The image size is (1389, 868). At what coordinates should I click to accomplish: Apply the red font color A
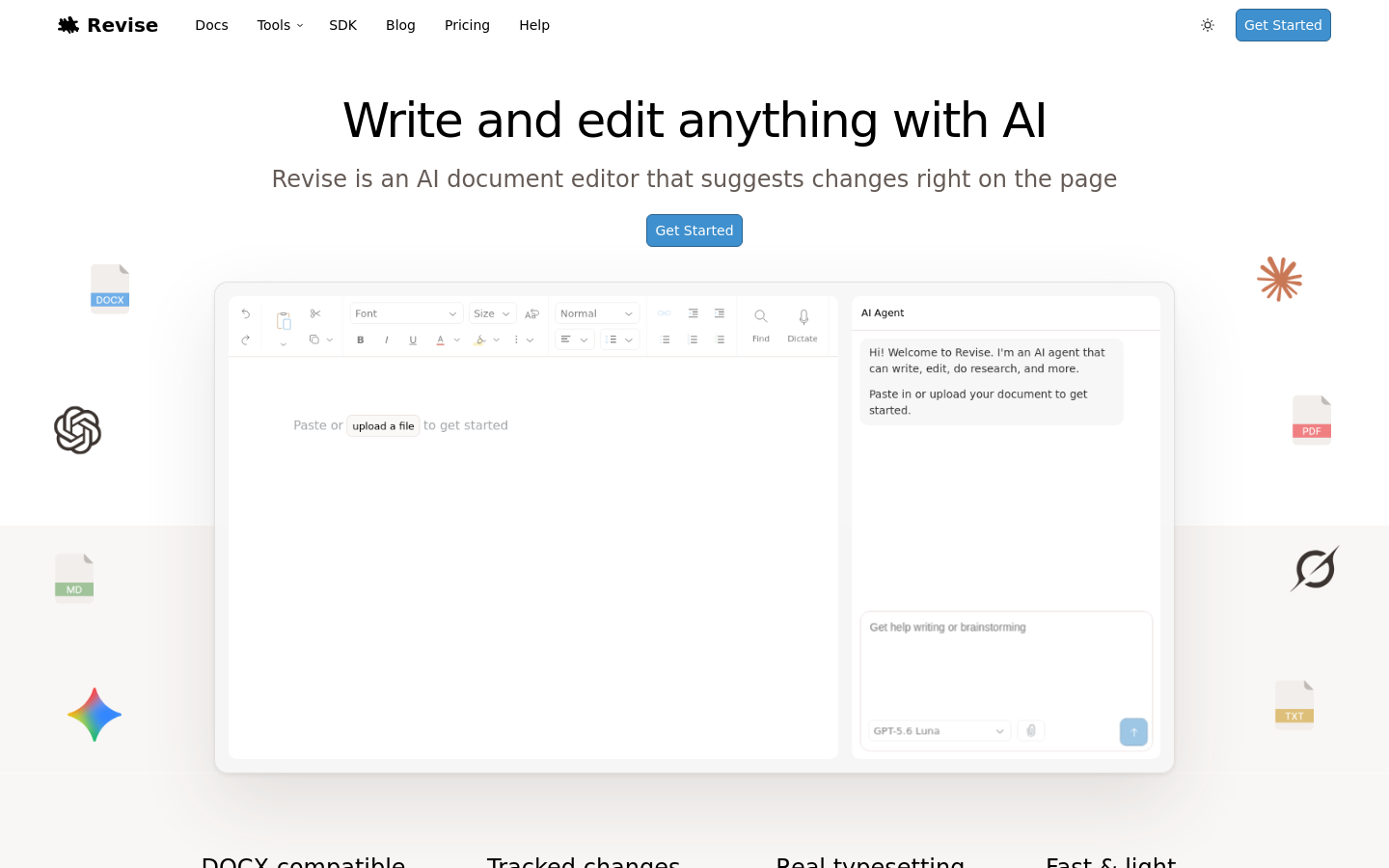(440, 339)
